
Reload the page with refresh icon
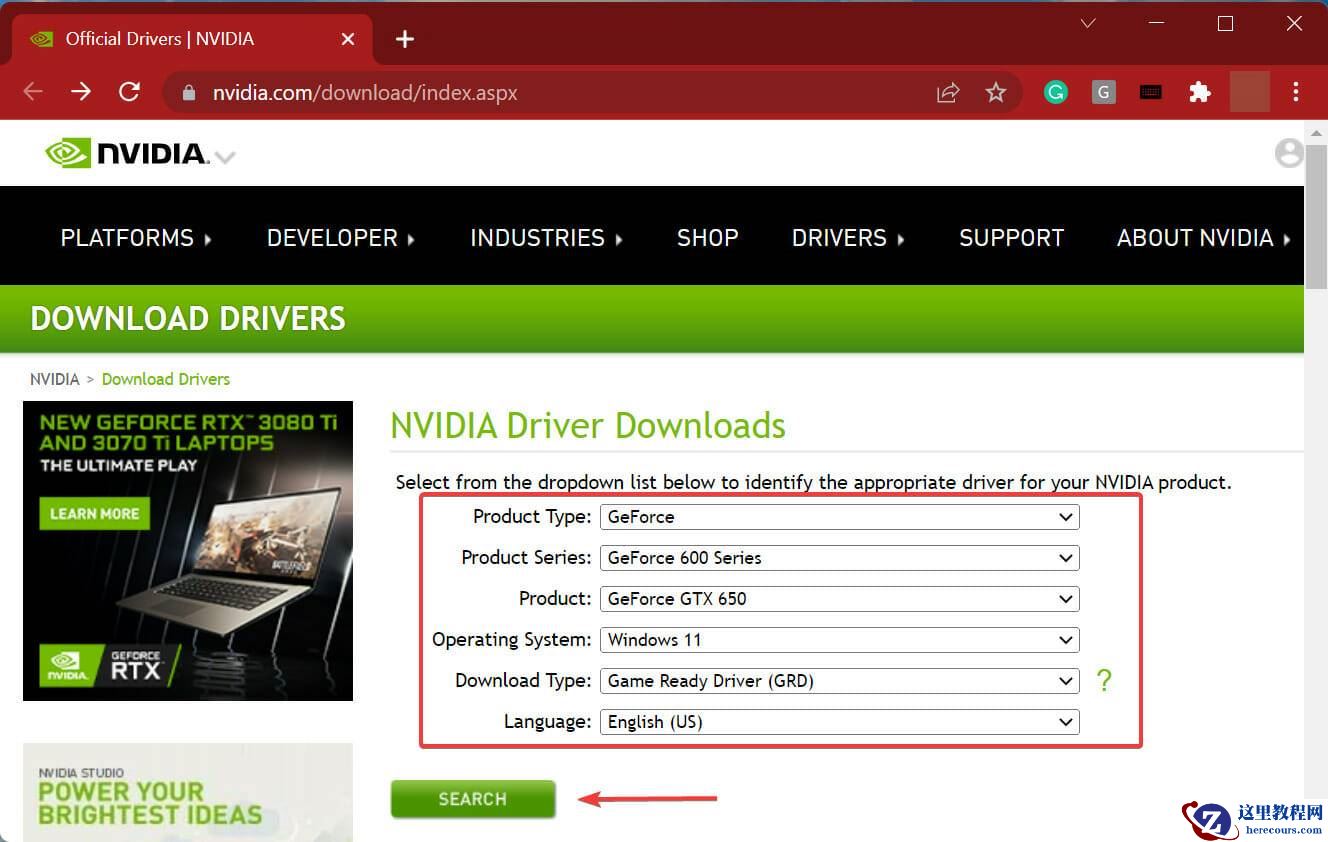(x=129, y=92)
